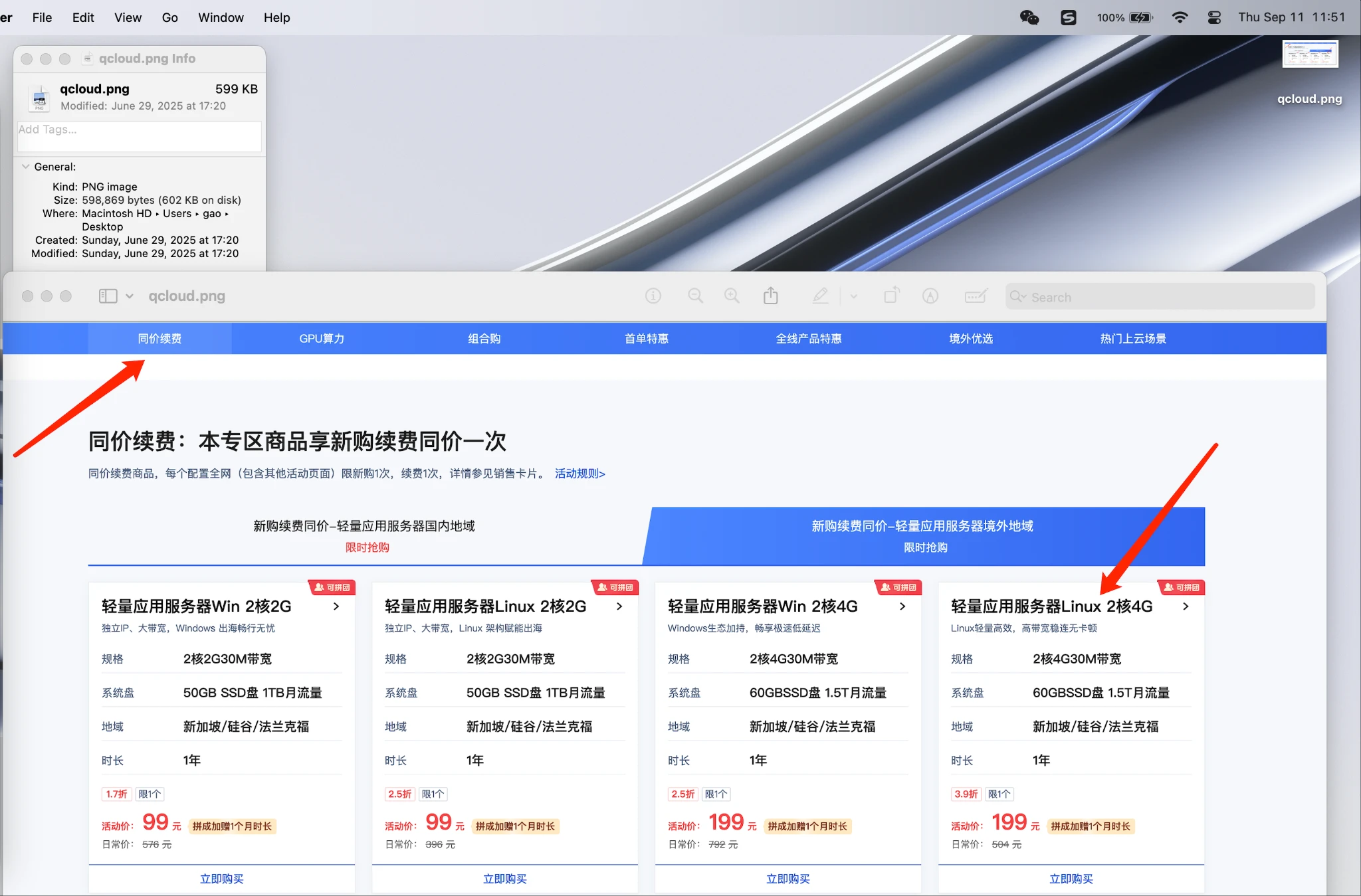The width and height of the screenshot is (1361, 896).
Task: Select the Highlight pen icon
Action: pos(821,296)
